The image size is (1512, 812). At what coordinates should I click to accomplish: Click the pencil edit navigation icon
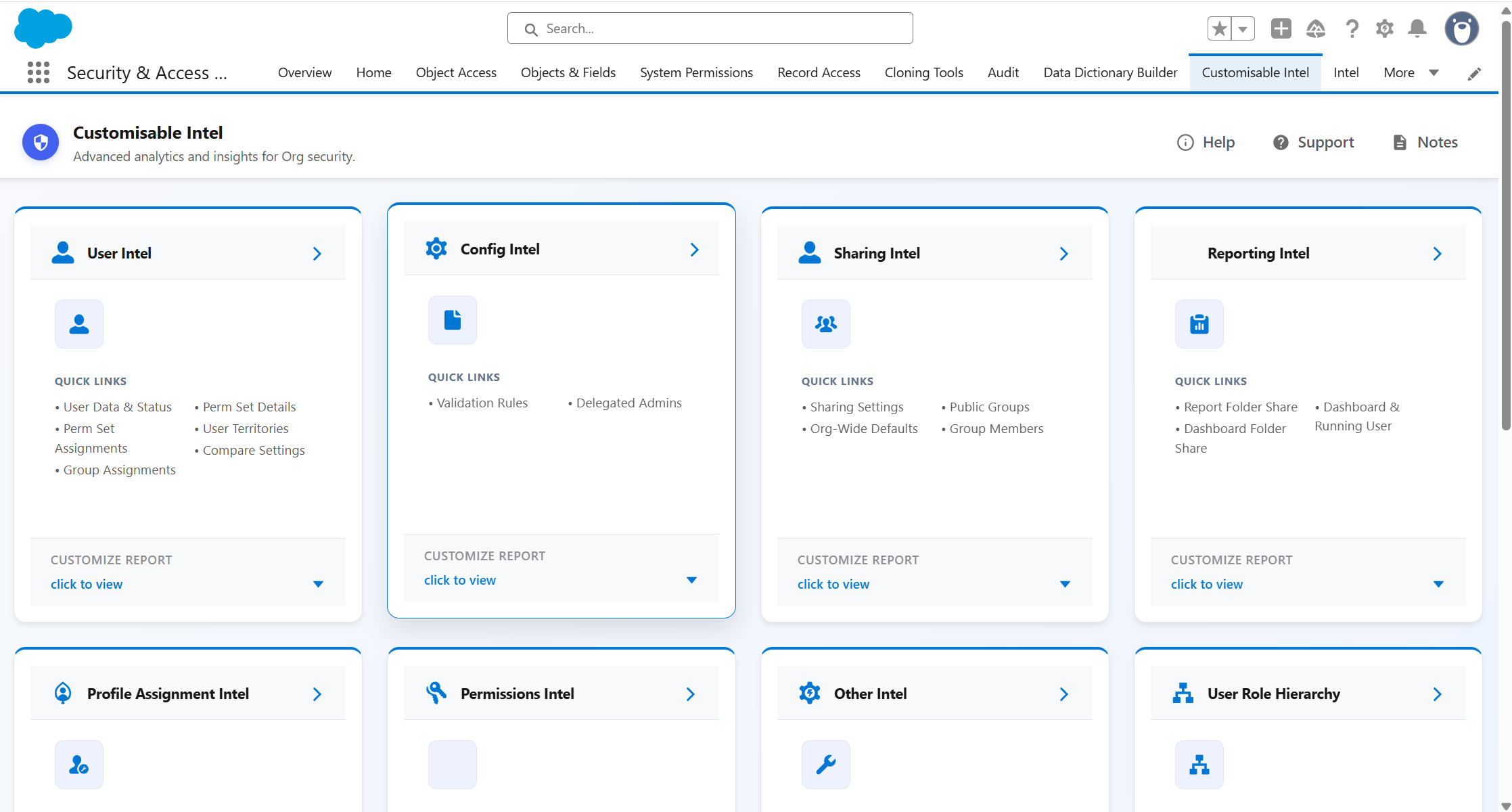pos(1474,74)
